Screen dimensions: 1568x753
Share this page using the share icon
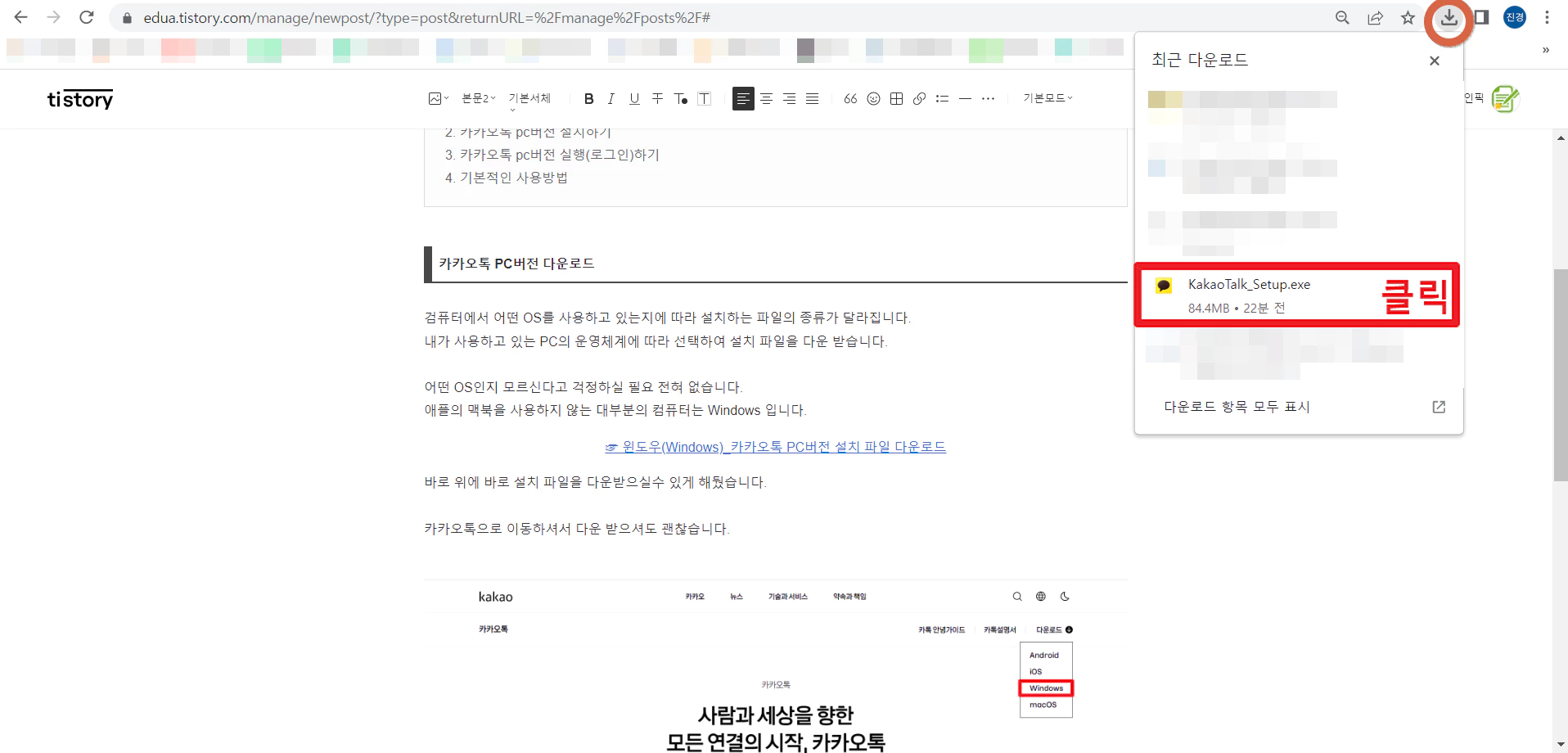click(1375, 17)
